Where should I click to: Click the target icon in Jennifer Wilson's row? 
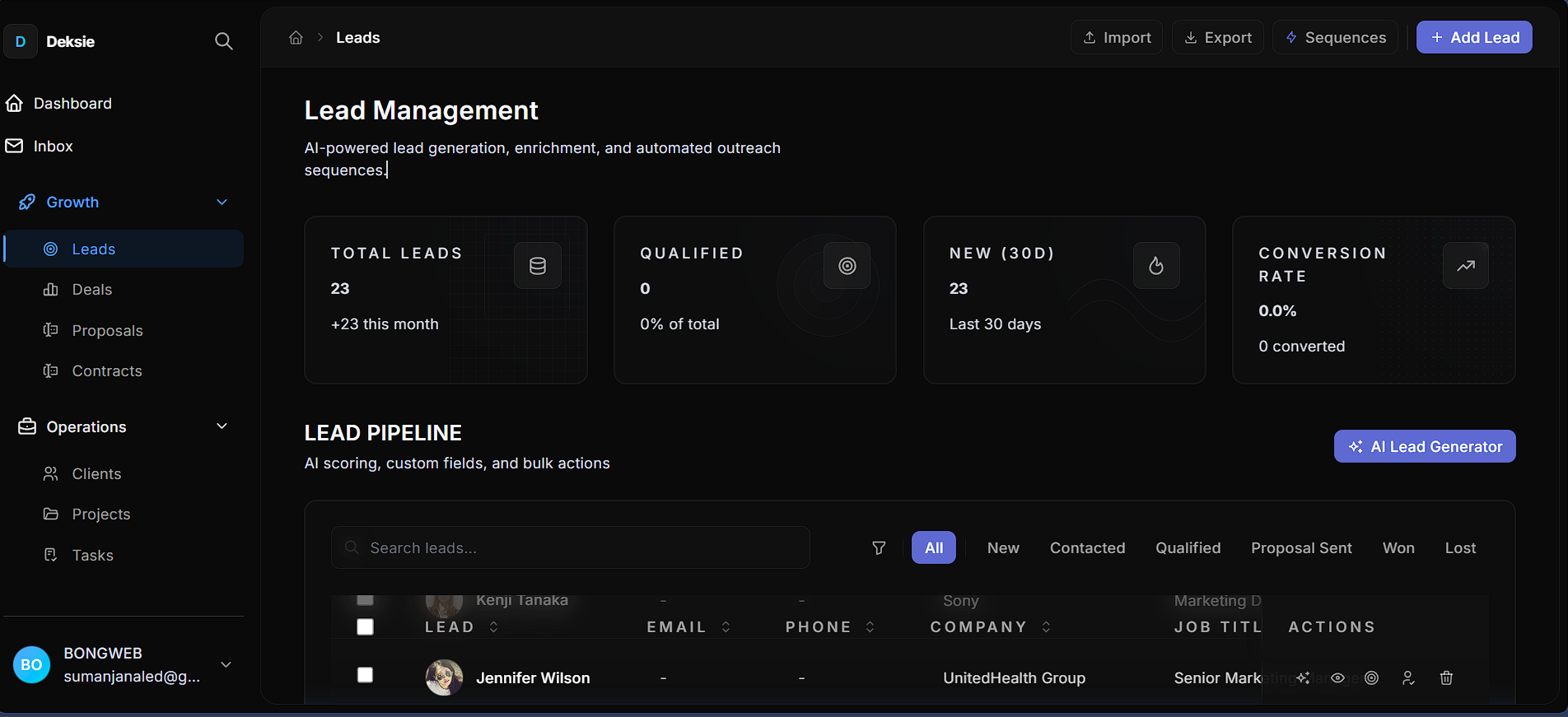(x=1371, y=678)
